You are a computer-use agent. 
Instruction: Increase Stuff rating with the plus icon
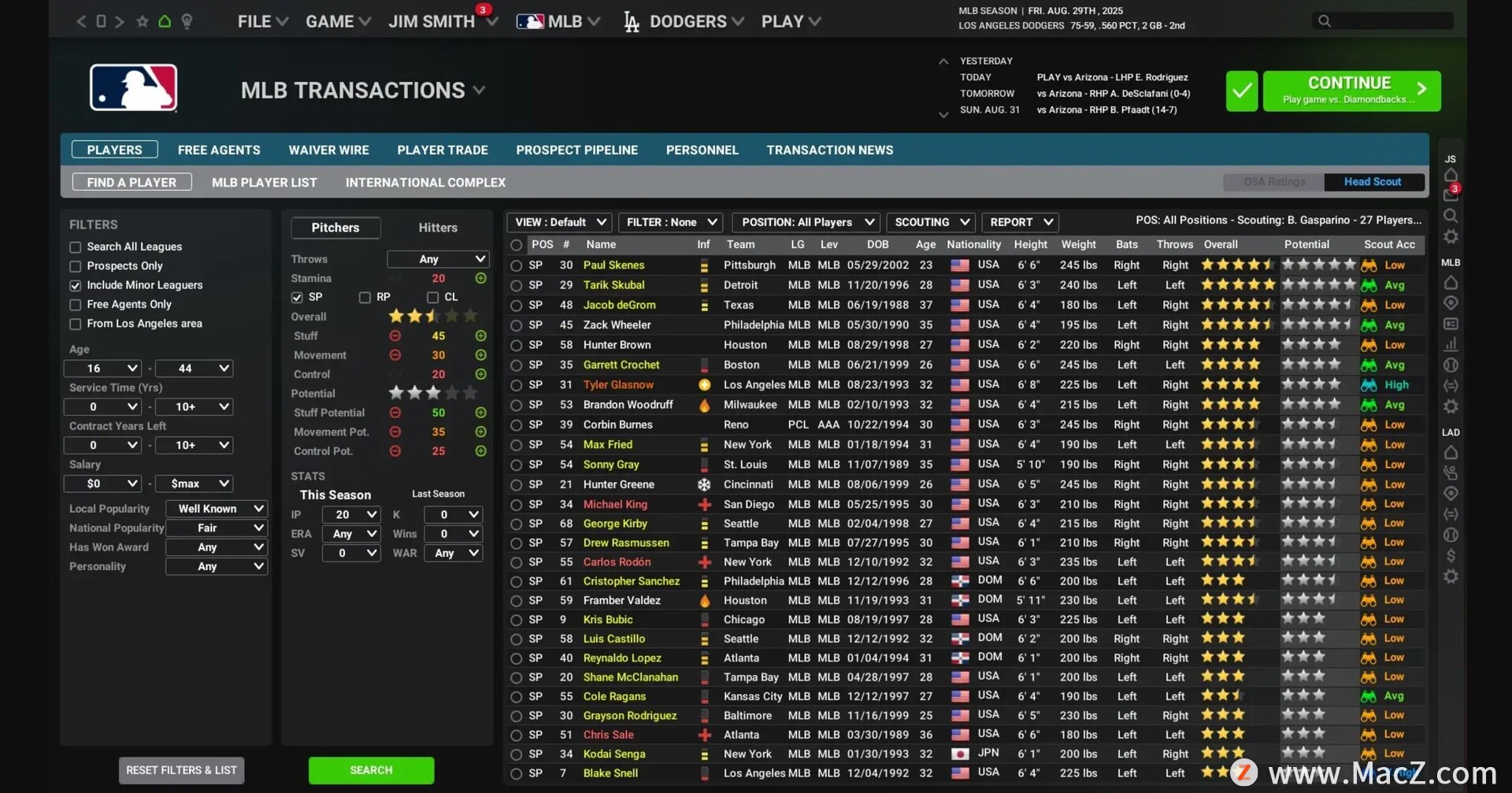(480, 336)
